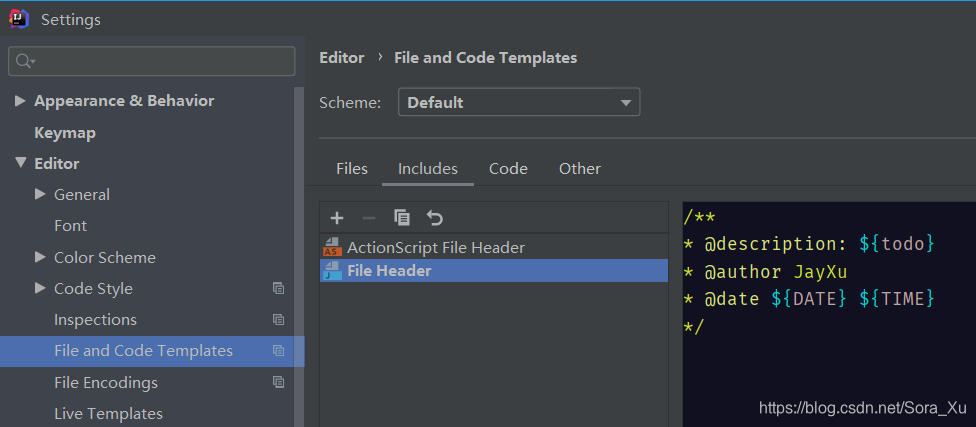Open Live Templates settings
976x427 pixels.
[x=108, y=413]
